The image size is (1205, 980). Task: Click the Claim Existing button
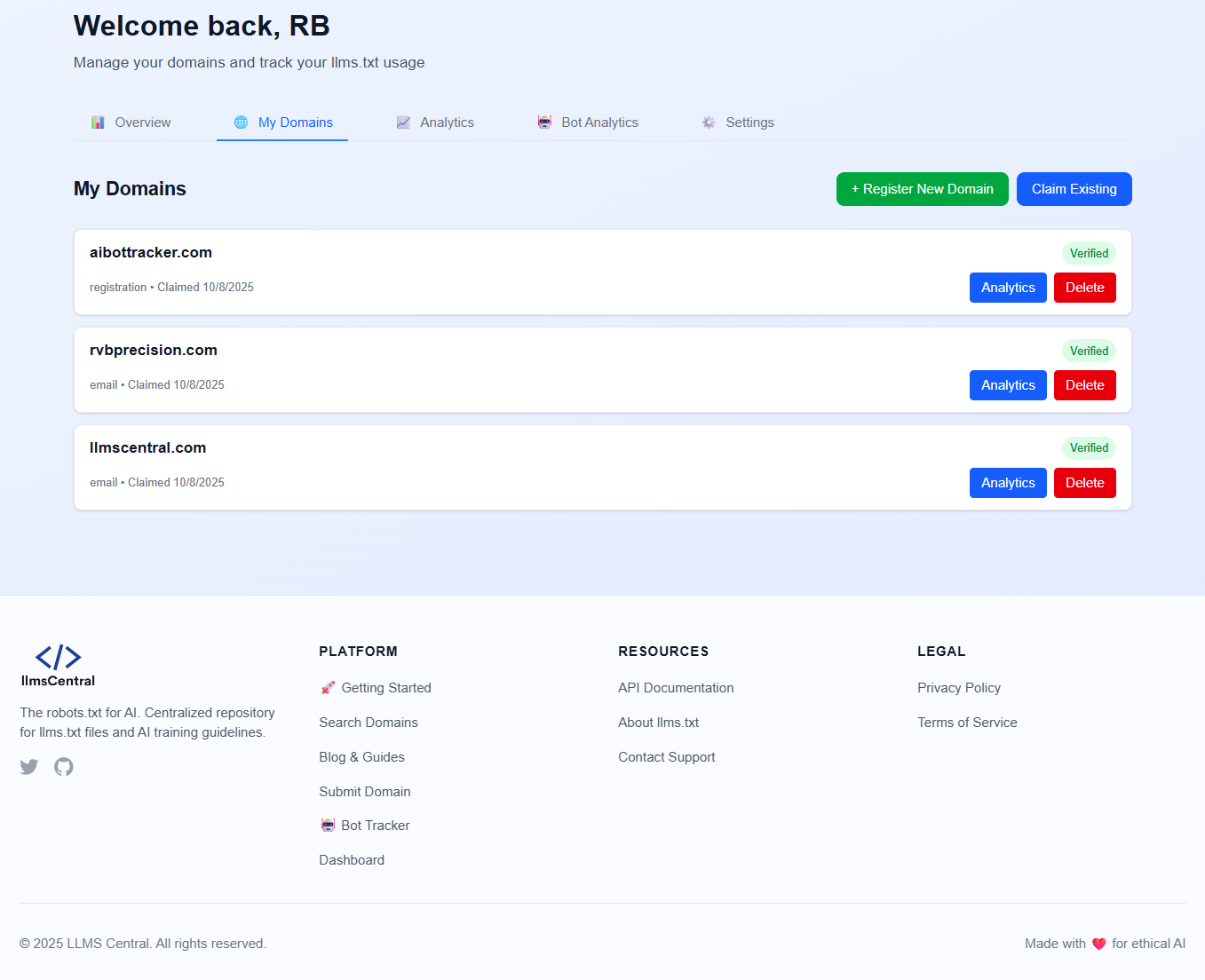pyautogui.click(x=1074, y=188)
